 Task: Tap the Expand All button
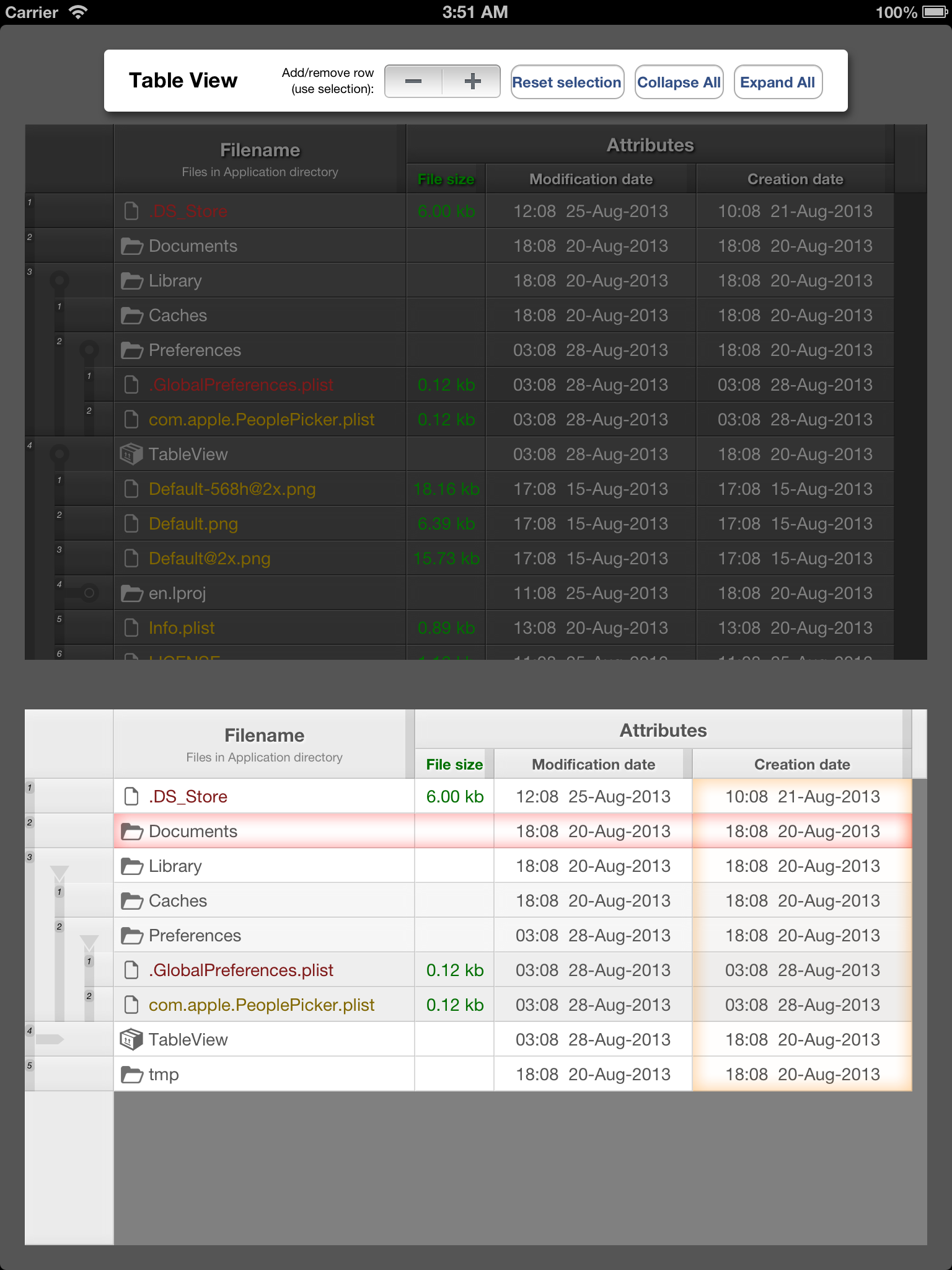click(778, 82)
